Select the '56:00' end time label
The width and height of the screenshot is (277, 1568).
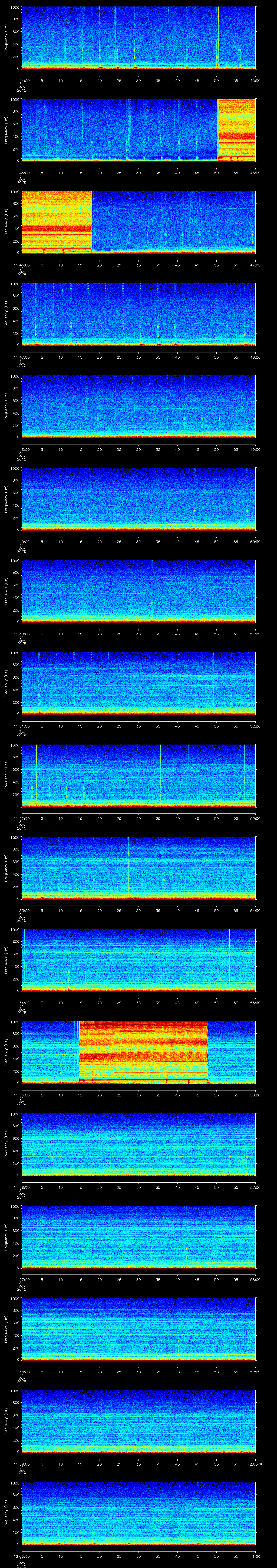[x=256, y=1095]
